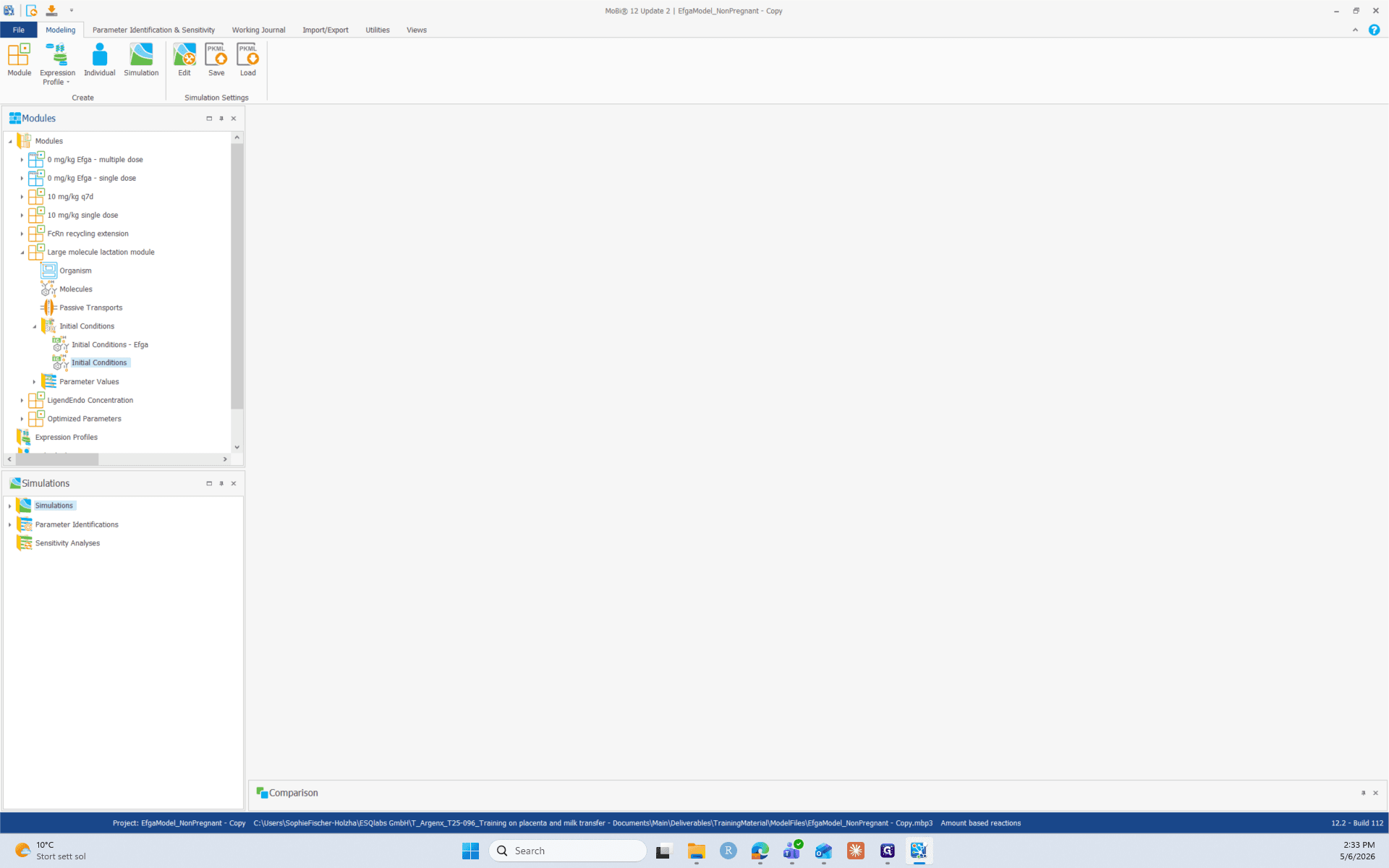Create a new Simulation
Image resolution: width=1389 pixels, height=868 pixels.
(x=141, y=60)
